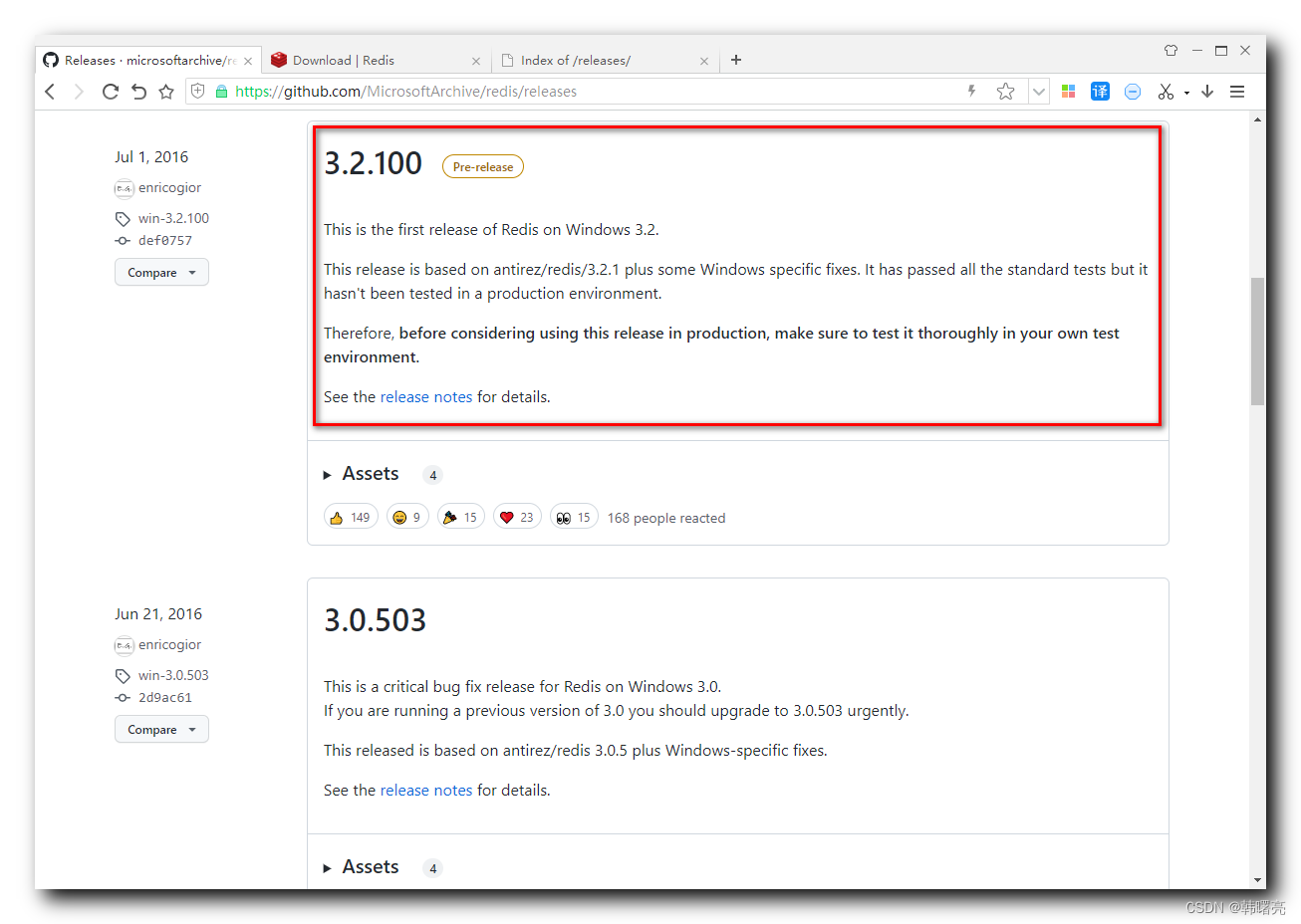Click the blue circular extension icon
The height and width of the screenshot is (924, 1301).
click(1133, 92)
